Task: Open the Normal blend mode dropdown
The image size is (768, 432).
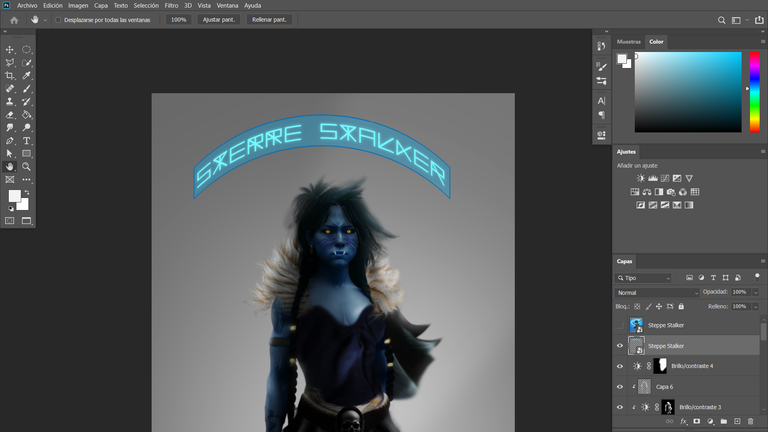Action: 657,292
